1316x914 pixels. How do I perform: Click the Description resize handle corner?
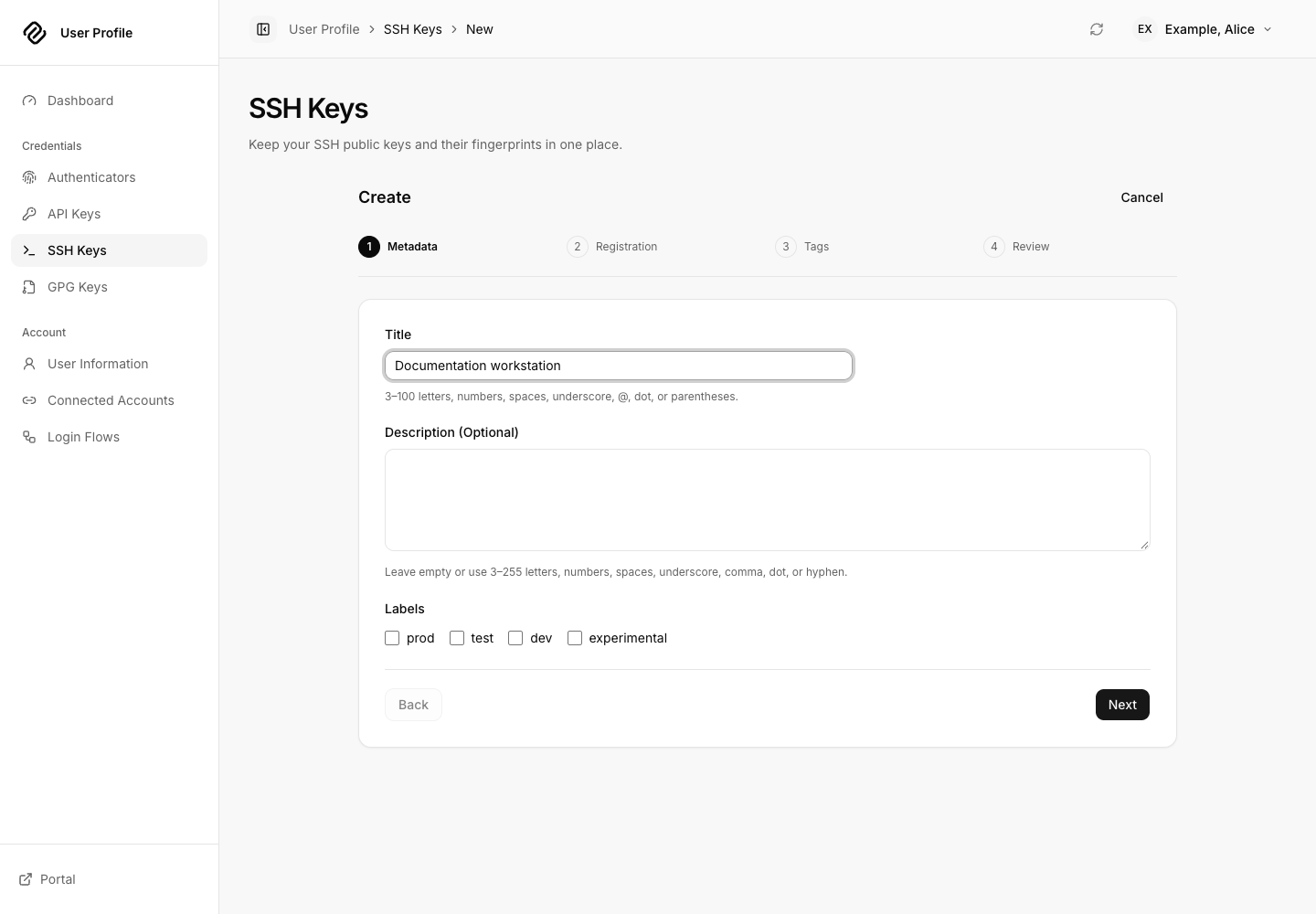[1144, 545]
